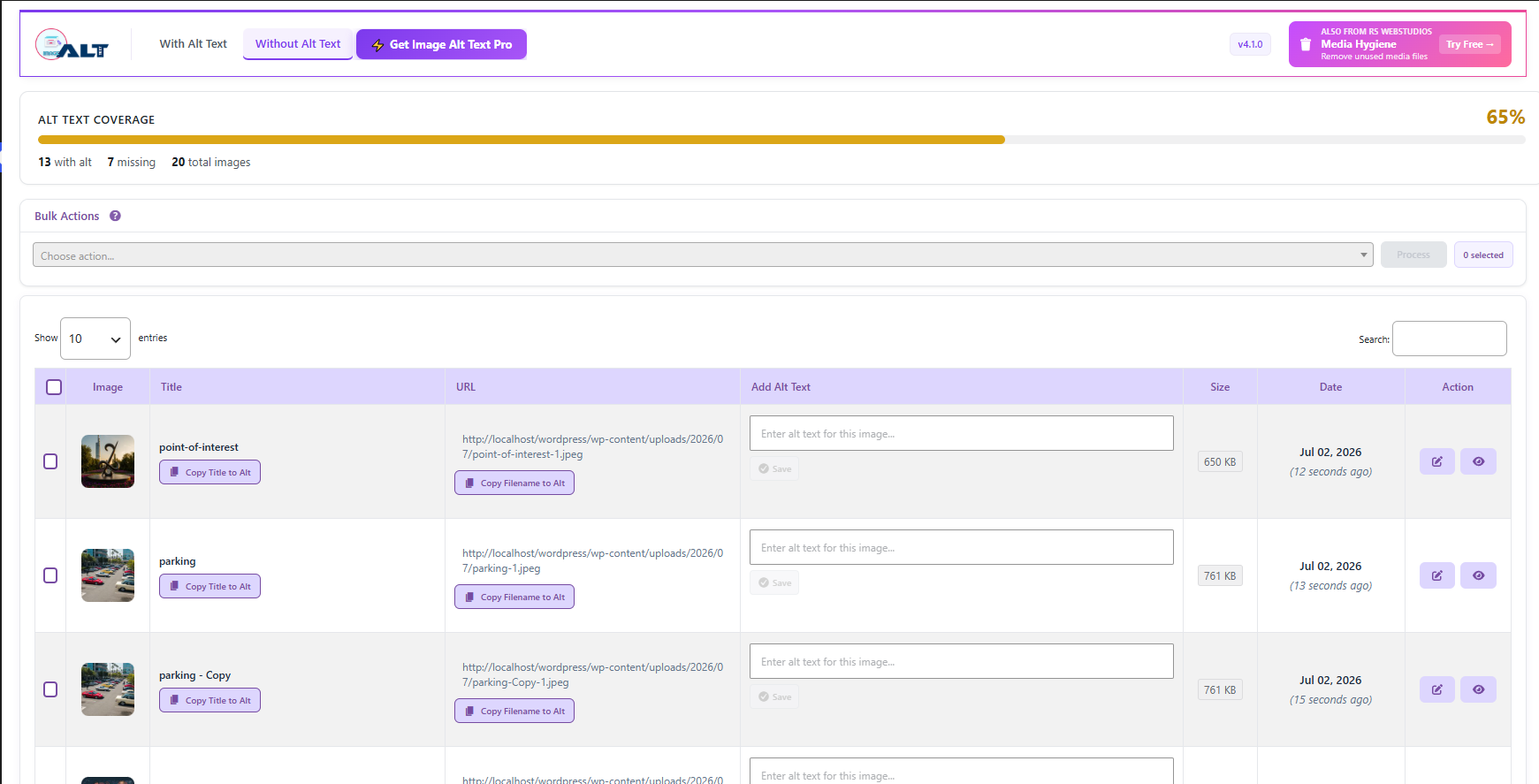Viewport: 1539px width, 784px height.
Task: Click the edit icon for the parking row
Action: pyautogui.click(x=1437, y=575)
